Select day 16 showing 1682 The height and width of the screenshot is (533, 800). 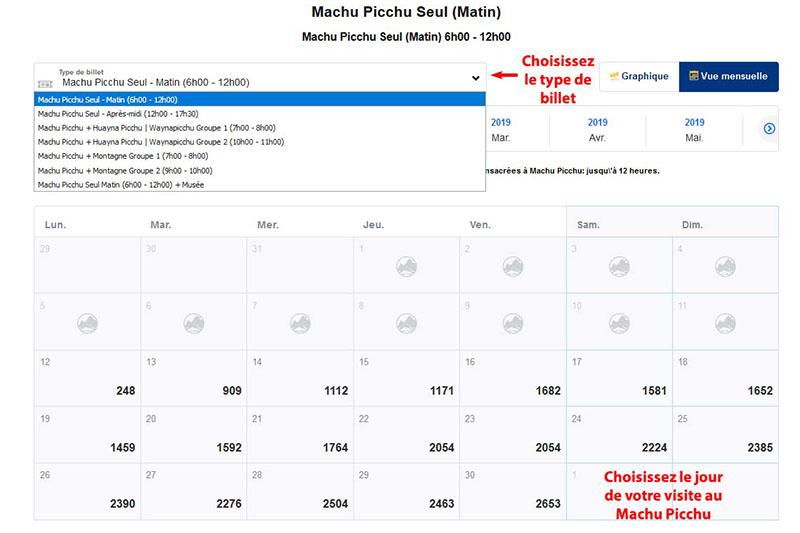[x=513, y=378]
